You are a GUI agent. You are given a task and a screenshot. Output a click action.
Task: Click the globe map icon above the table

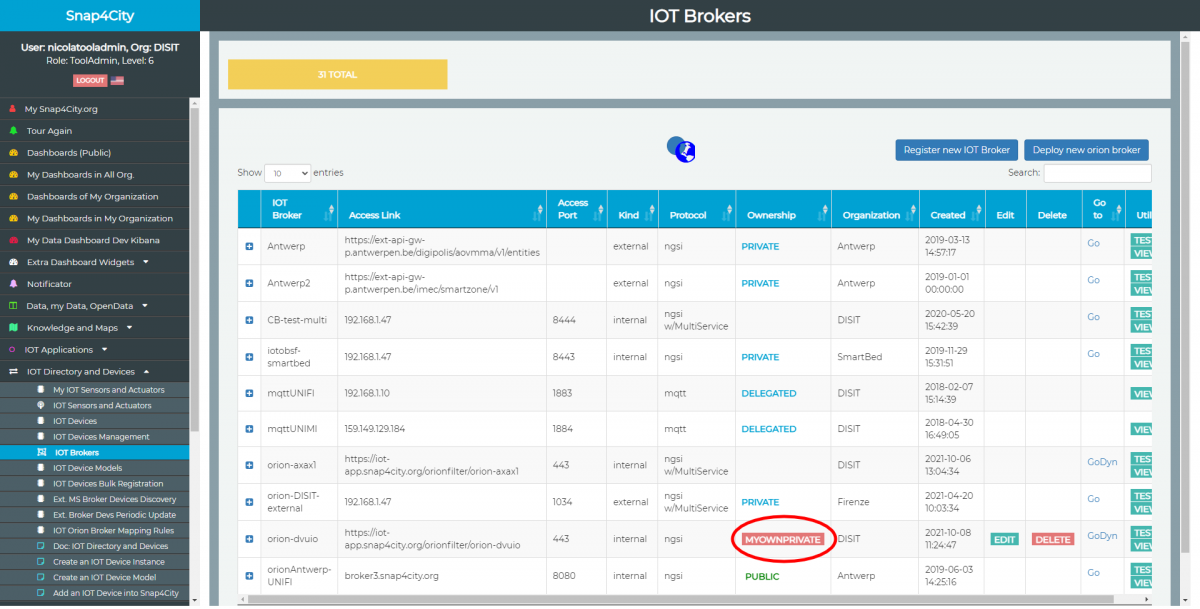[x=681, y=150]
